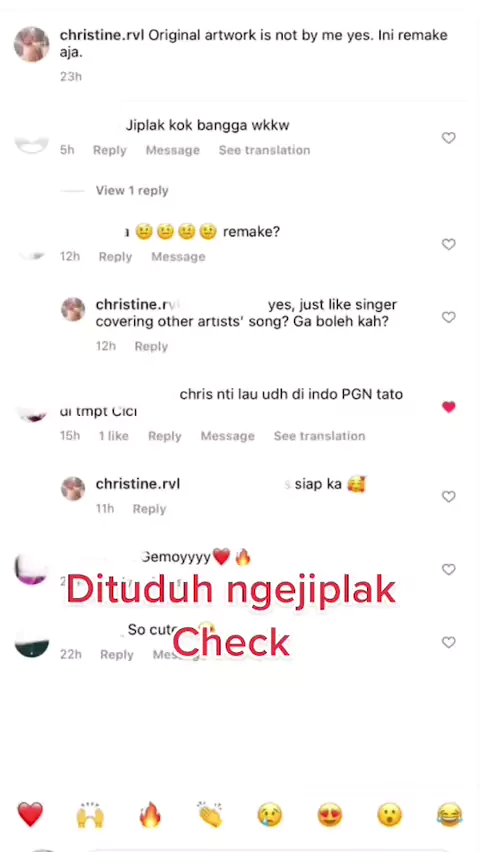Tap the heart-eyes emoji reaction

330,815
